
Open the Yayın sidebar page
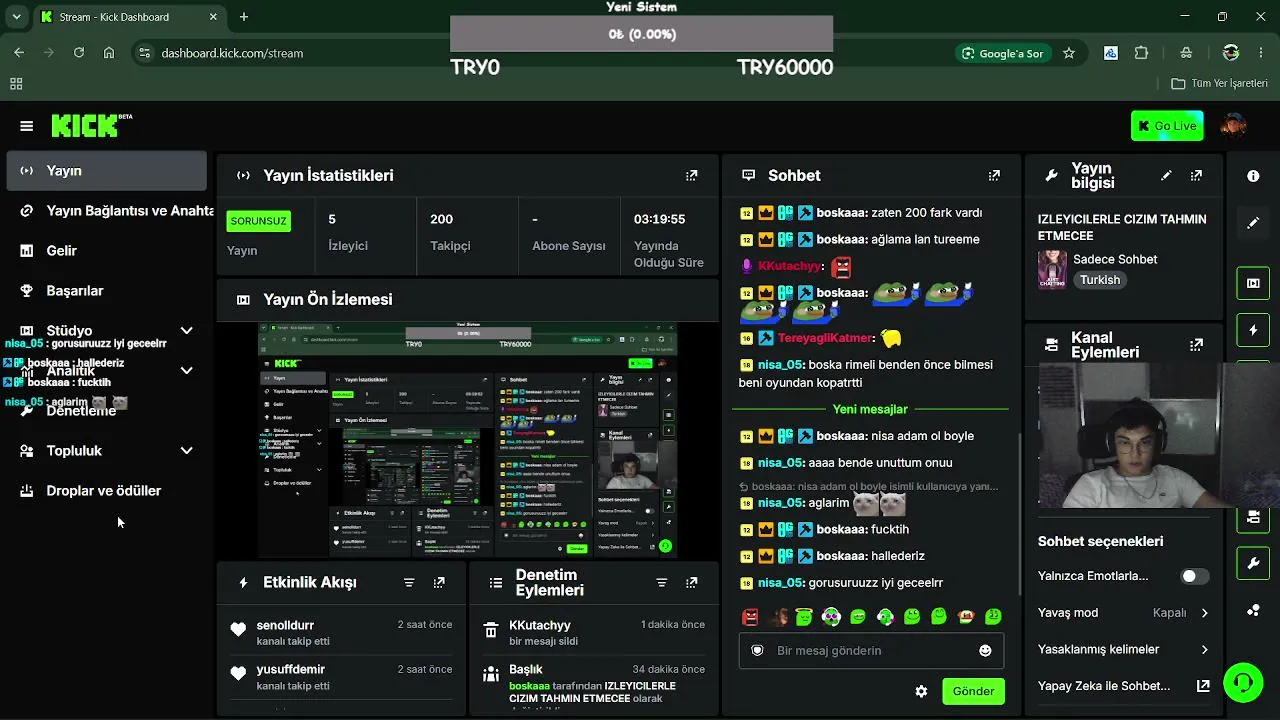point(106,171)
